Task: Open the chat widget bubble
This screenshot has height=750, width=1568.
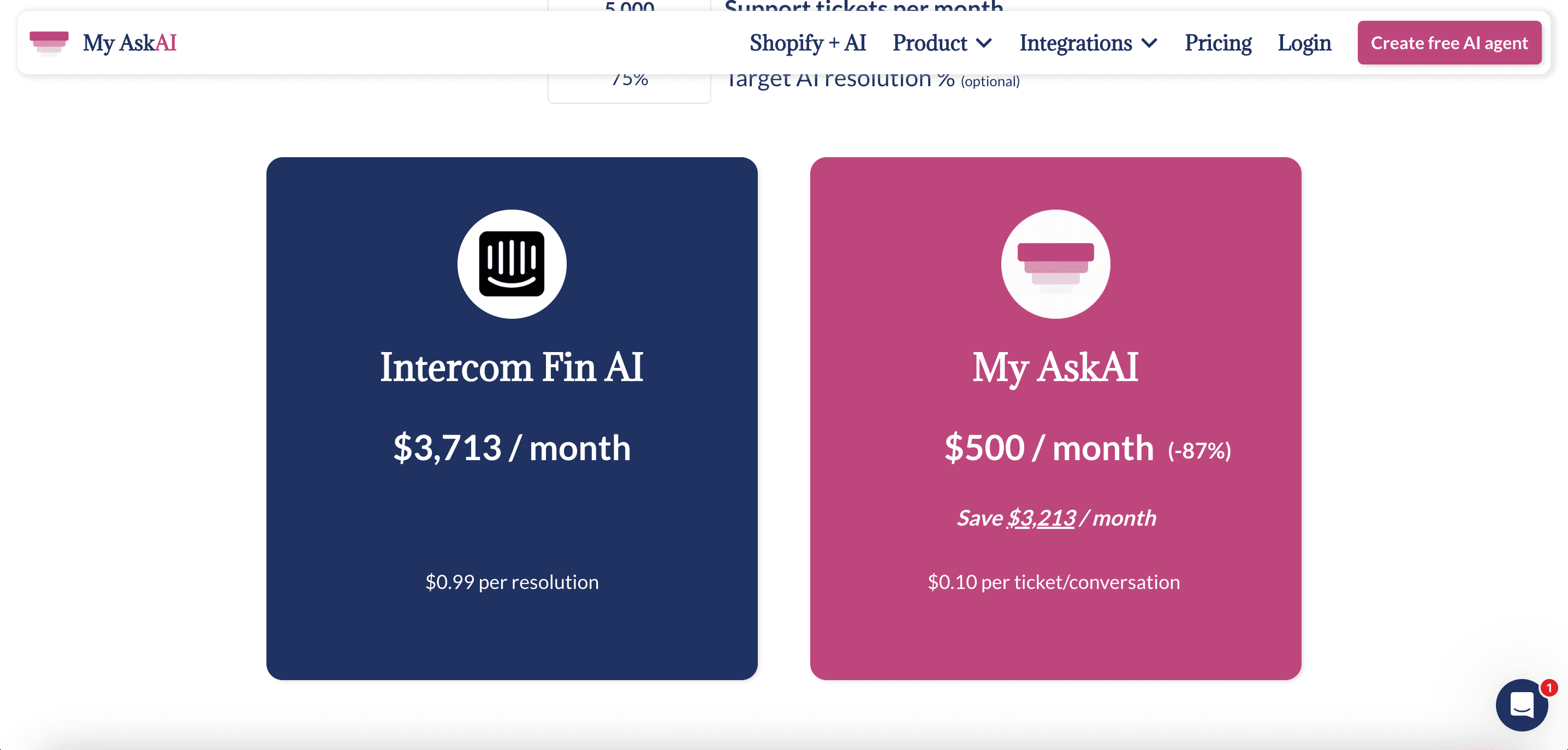Action: pyautogui.click(x=1521, y=705)
